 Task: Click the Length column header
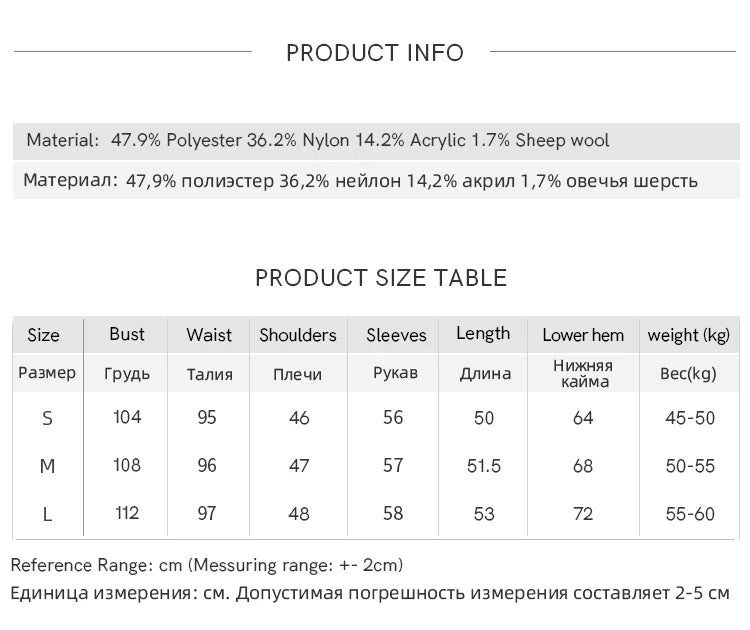click(x=483, y=334)
